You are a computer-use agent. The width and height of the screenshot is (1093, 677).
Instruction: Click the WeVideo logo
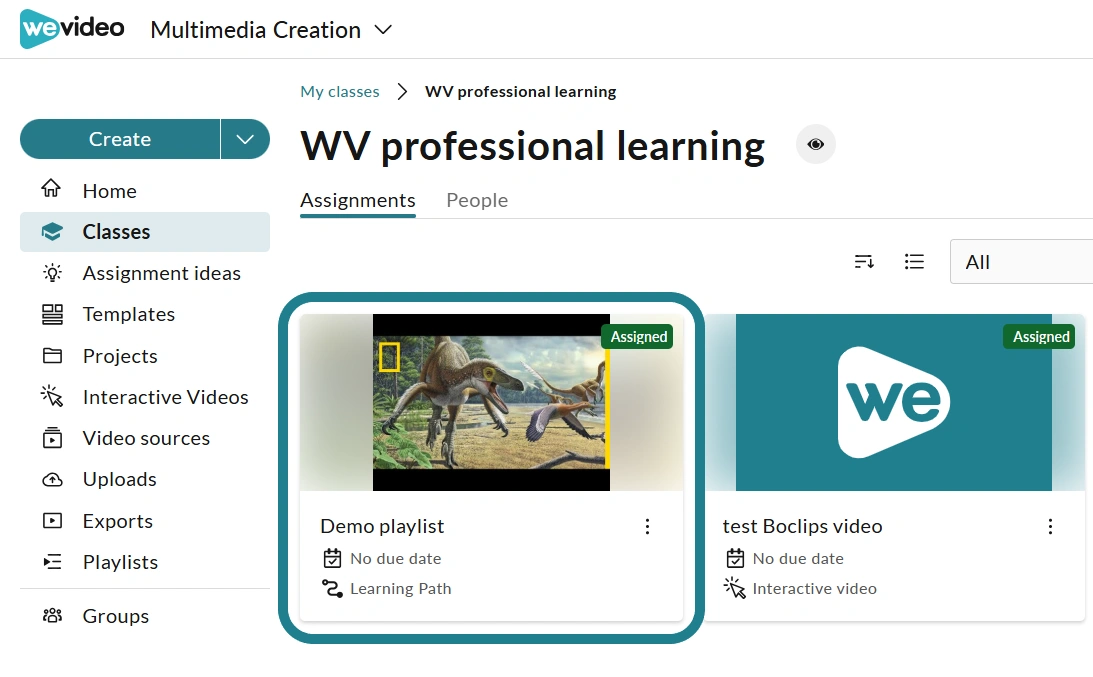click(72, 29)
